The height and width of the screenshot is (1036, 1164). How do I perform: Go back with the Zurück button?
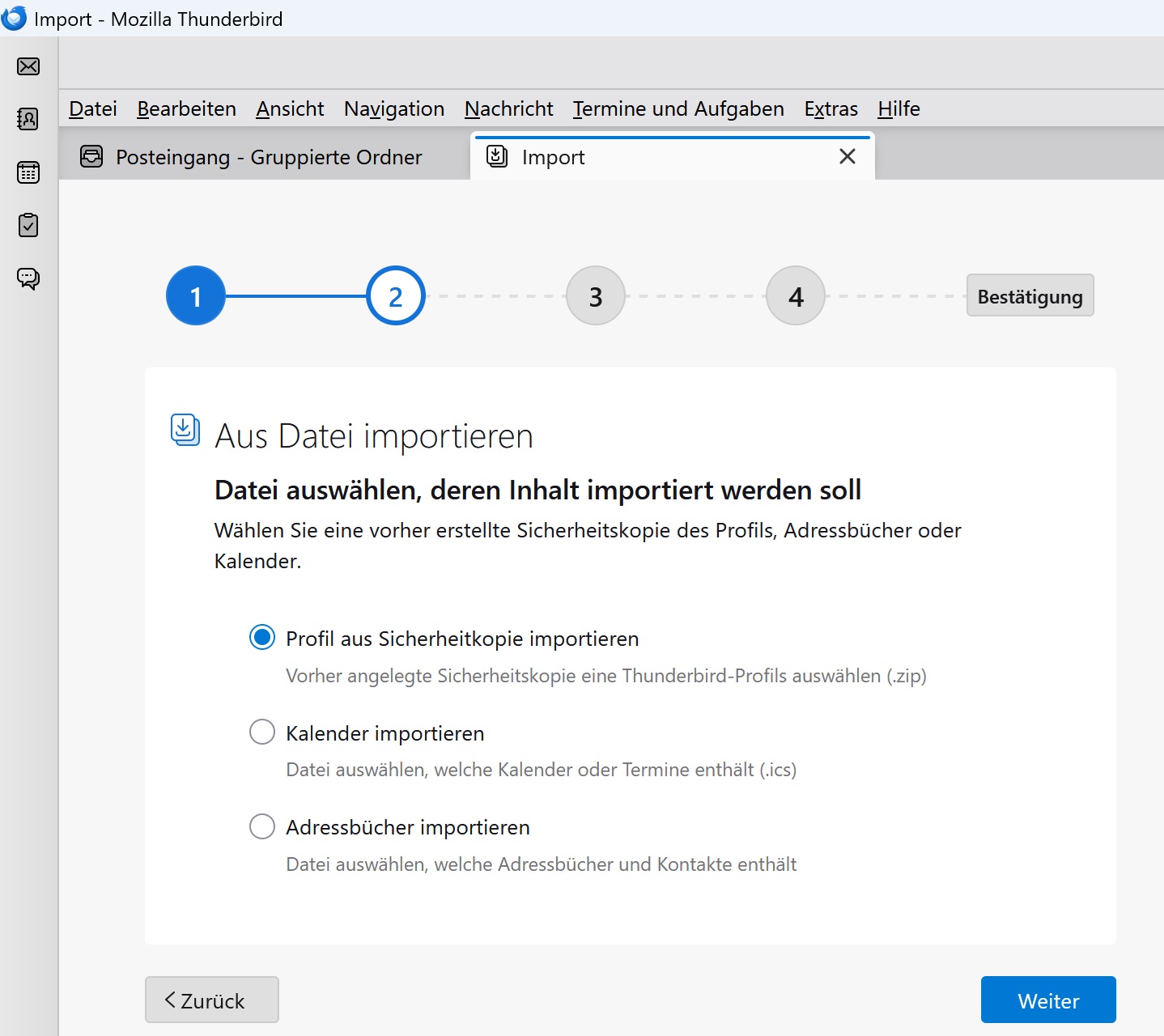coord(212,1000)
